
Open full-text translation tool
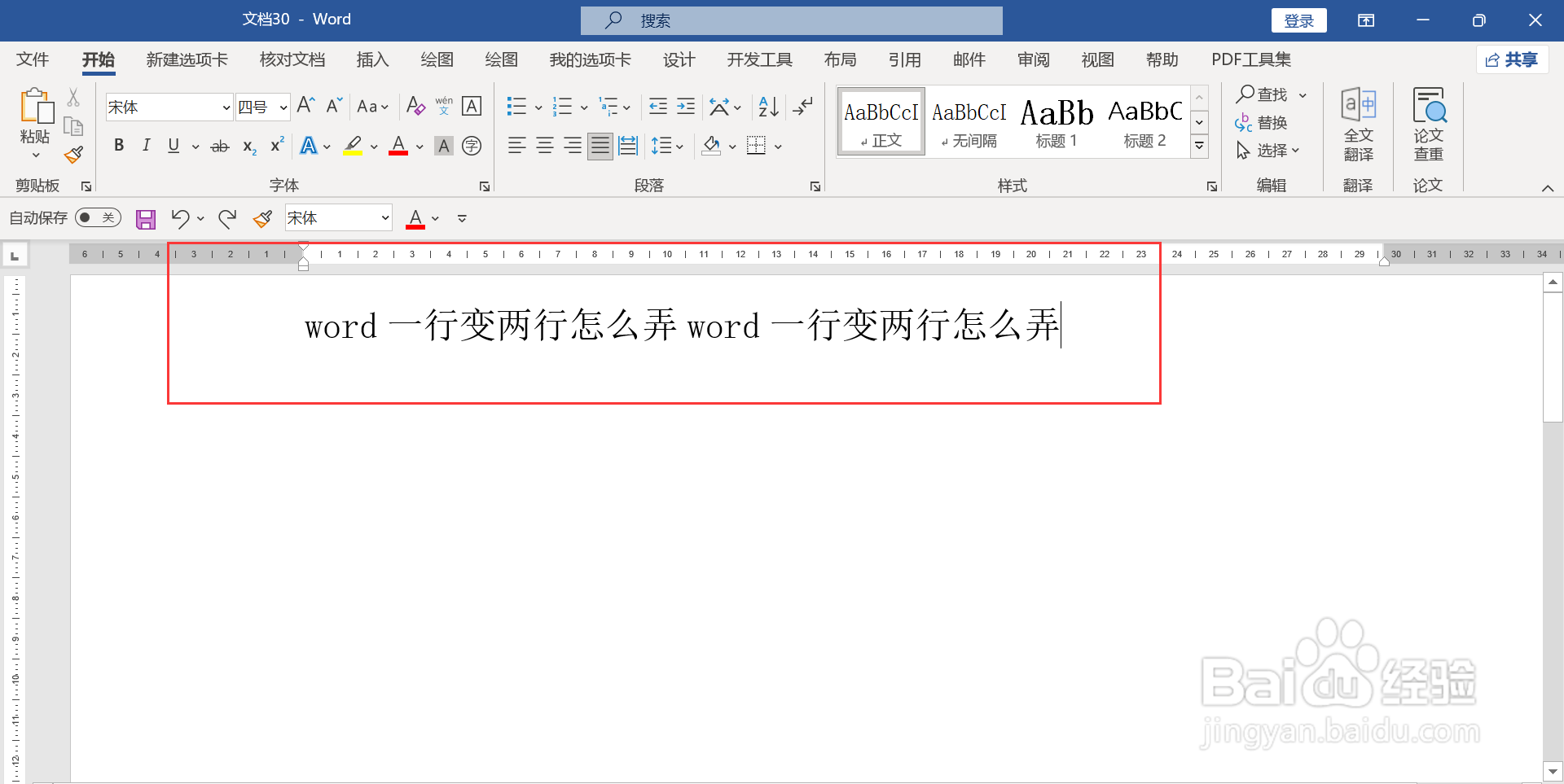(x=1359, y=125)
